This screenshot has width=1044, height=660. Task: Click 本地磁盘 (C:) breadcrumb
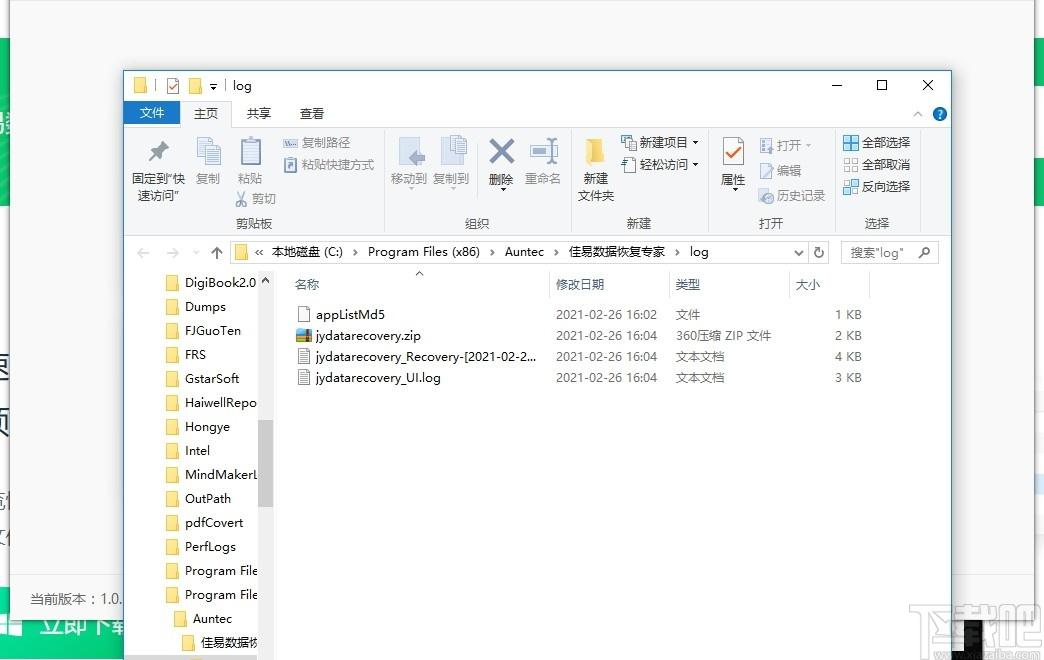307,252
